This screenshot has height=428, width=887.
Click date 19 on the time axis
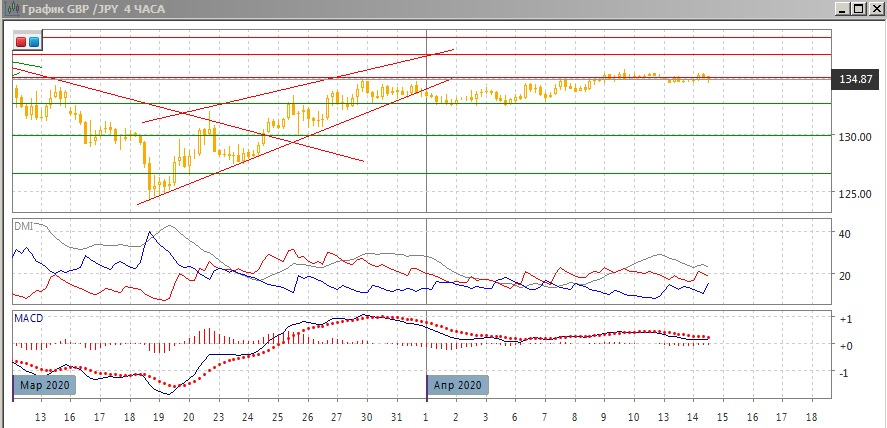(158, 415)
